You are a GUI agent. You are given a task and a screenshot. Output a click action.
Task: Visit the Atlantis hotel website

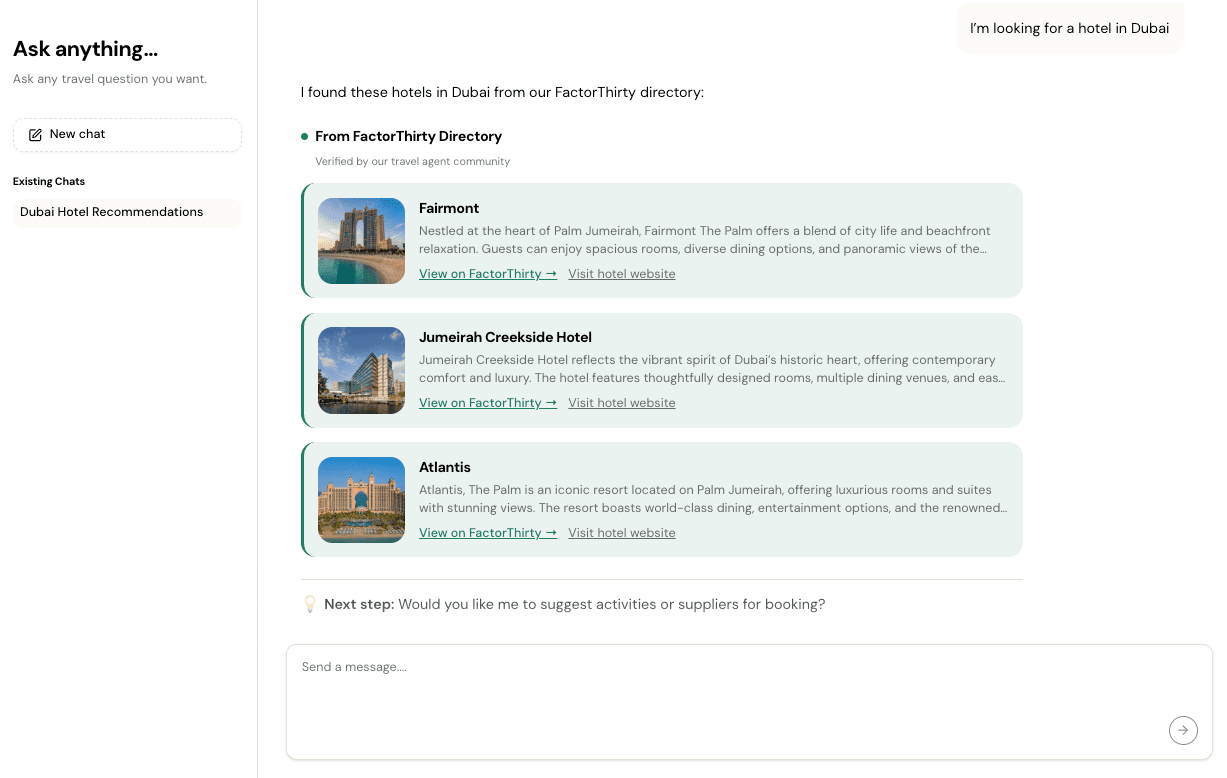pos(621,533)
